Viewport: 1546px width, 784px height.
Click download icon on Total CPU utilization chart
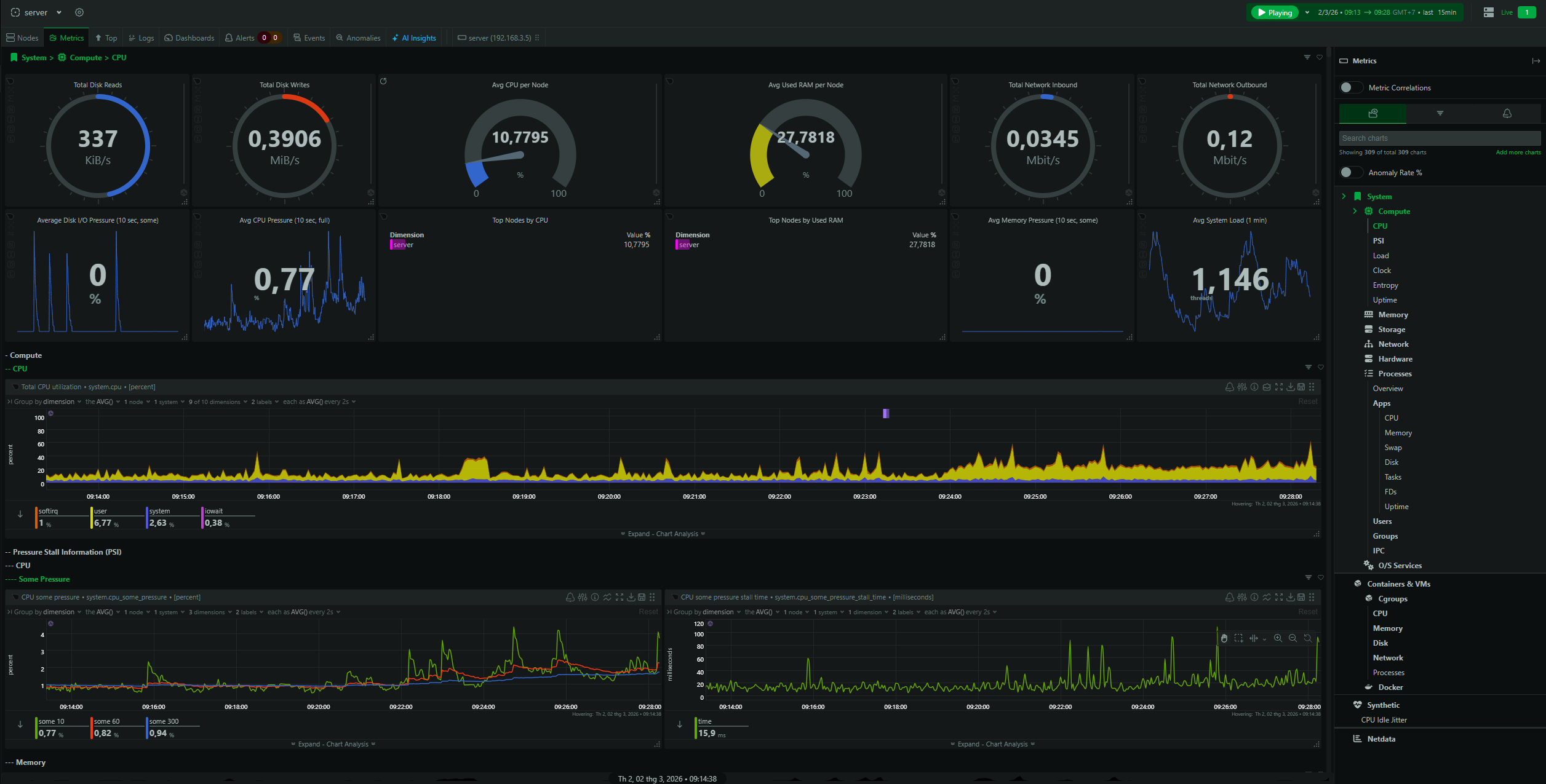(x=1290, y=387)
